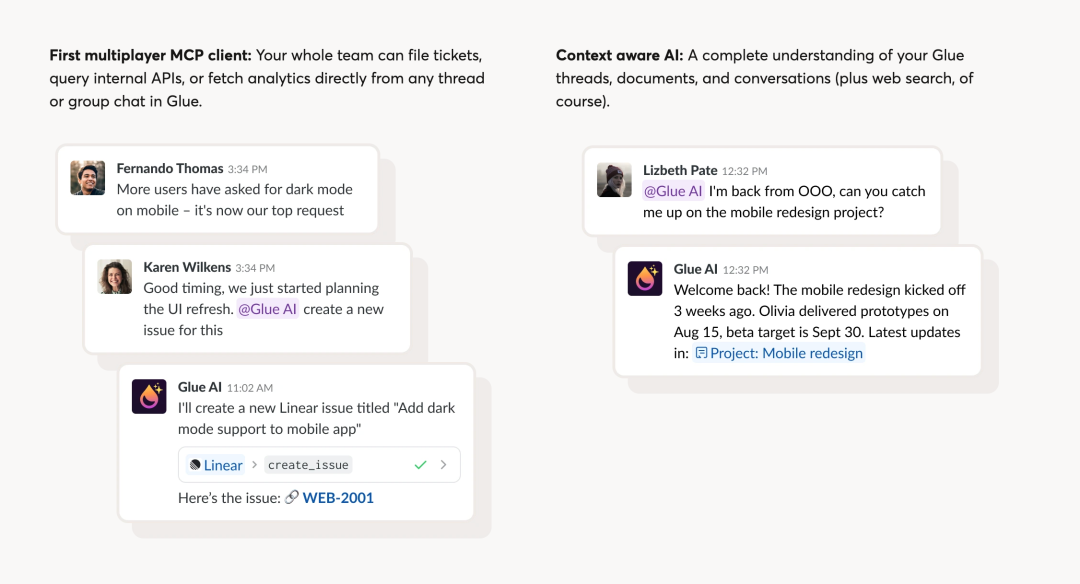
Task: Click the Linear label in tool row
Action: tap(223, 465)
